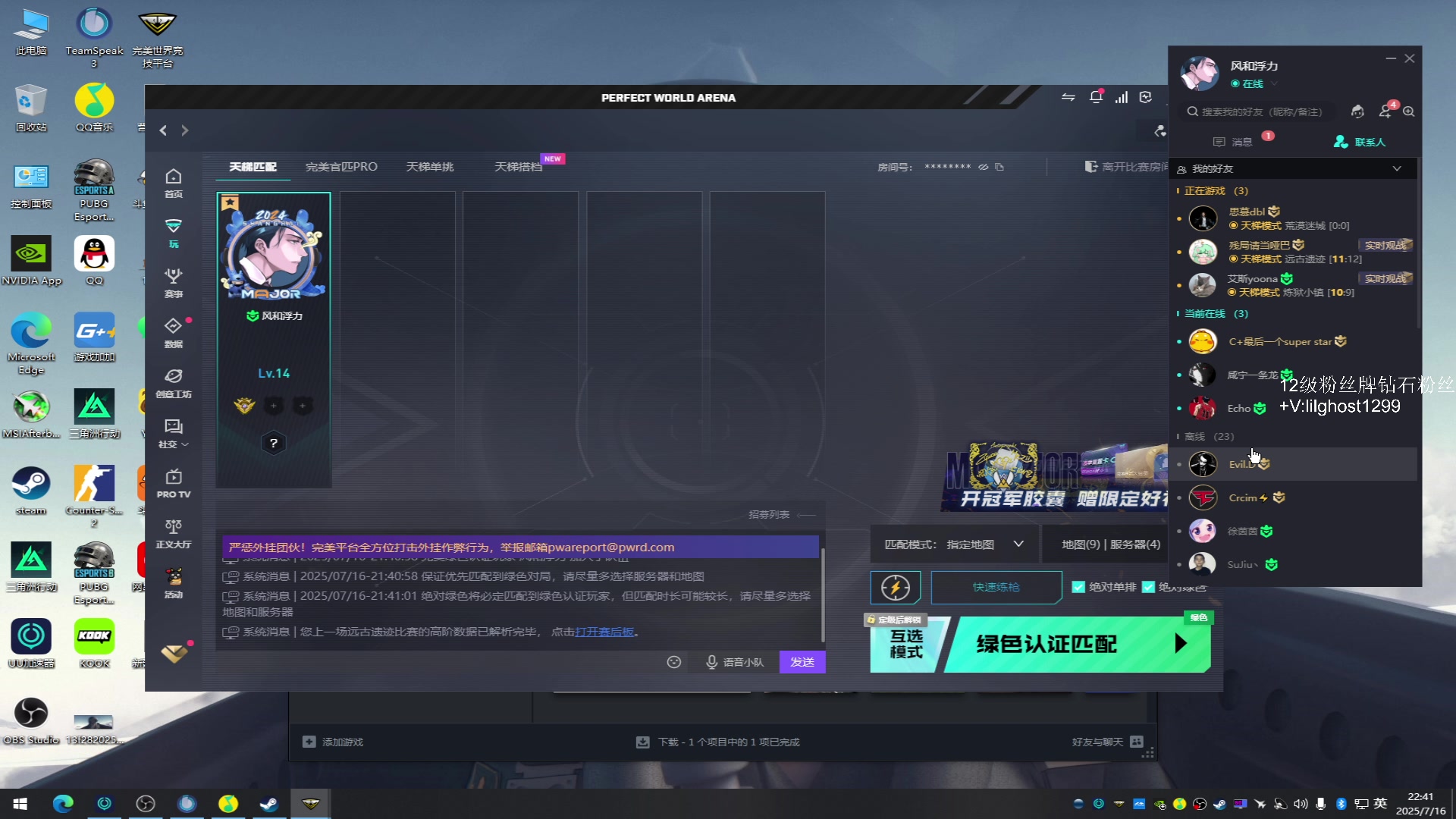Switch to the 天梯搭档 NEW tab
Viewport: 1456px width, 819px height.
tap(519, 167)
